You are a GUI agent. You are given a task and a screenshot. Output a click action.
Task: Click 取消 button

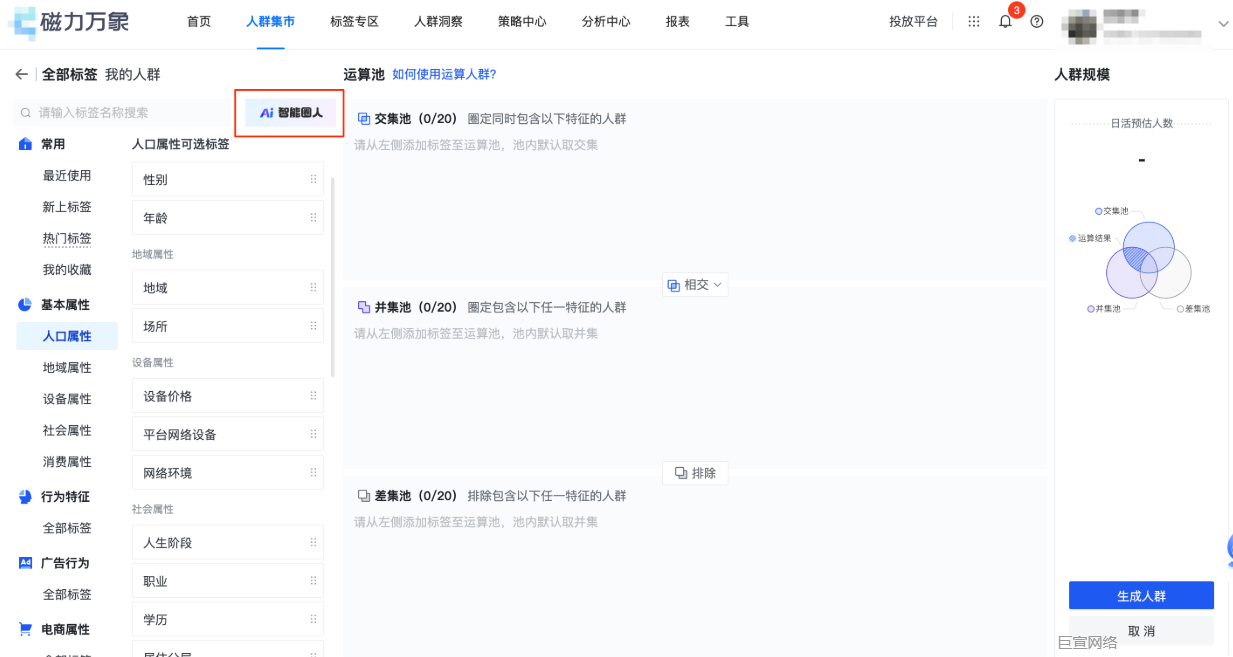tap(1141, 631)
